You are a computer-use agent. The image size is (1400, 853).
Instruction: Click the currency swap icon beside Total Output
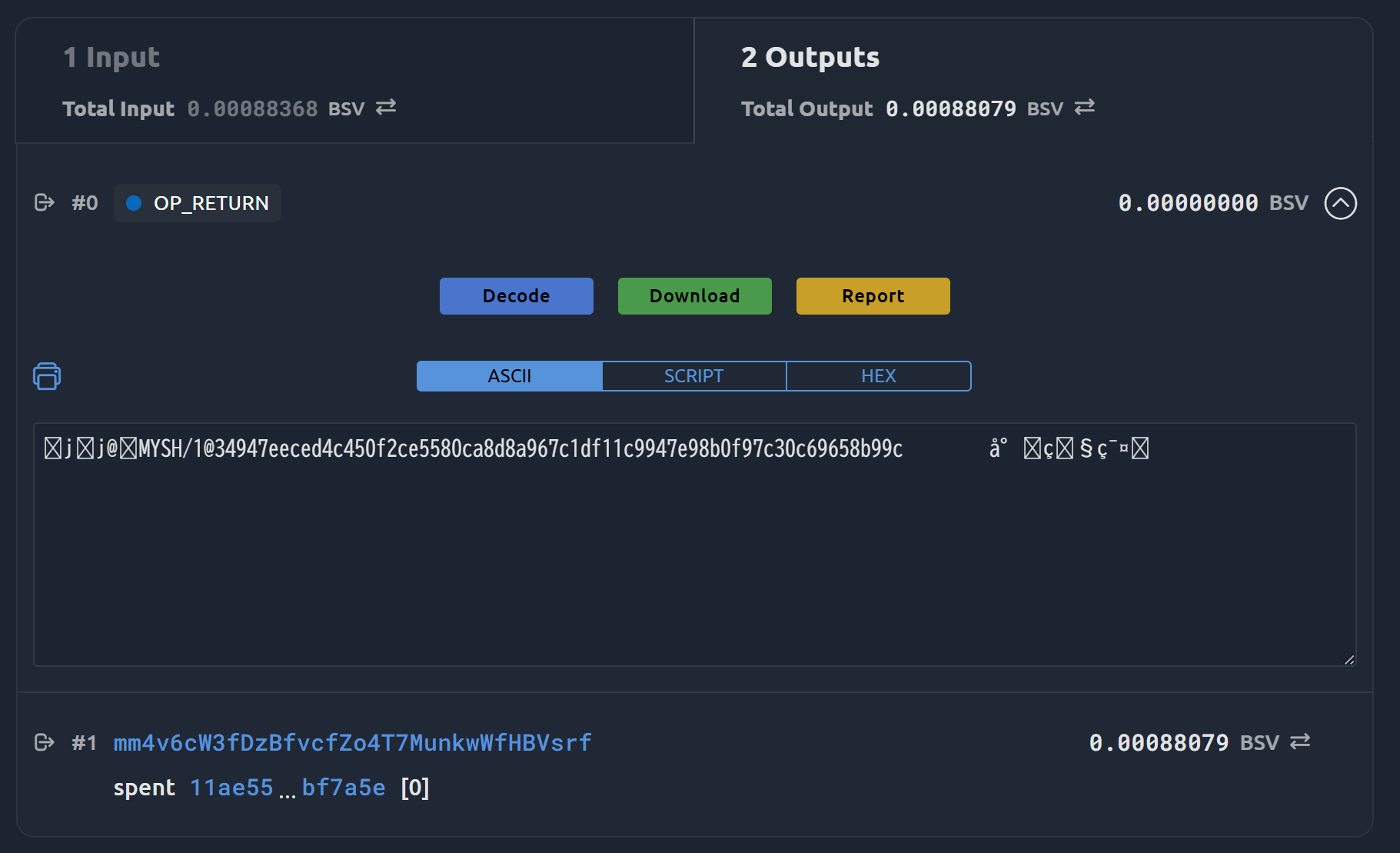coord(1085,107)
